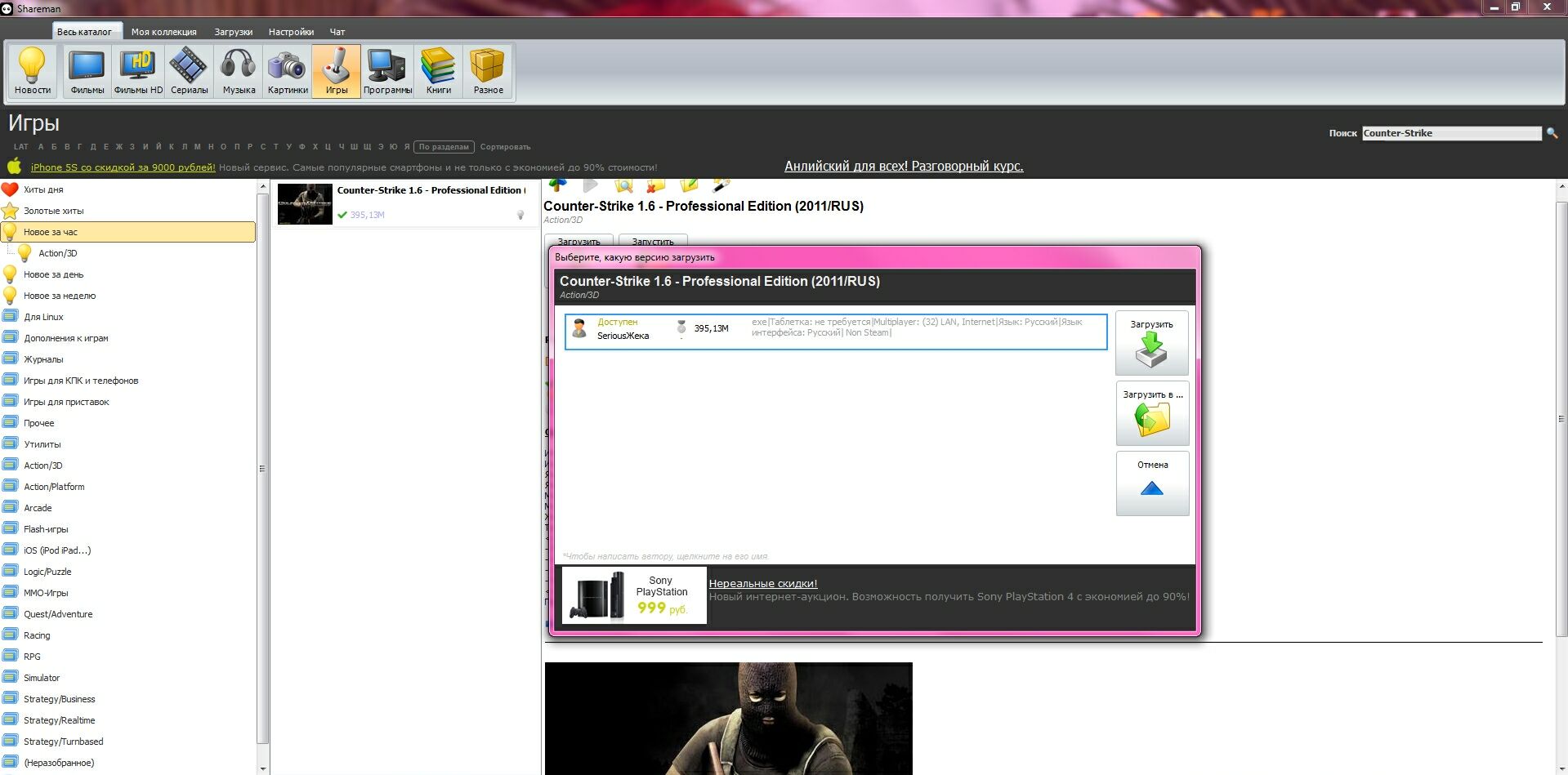Open Дополнения к играм category
The image size is (1568, 775).
[66, 338]
